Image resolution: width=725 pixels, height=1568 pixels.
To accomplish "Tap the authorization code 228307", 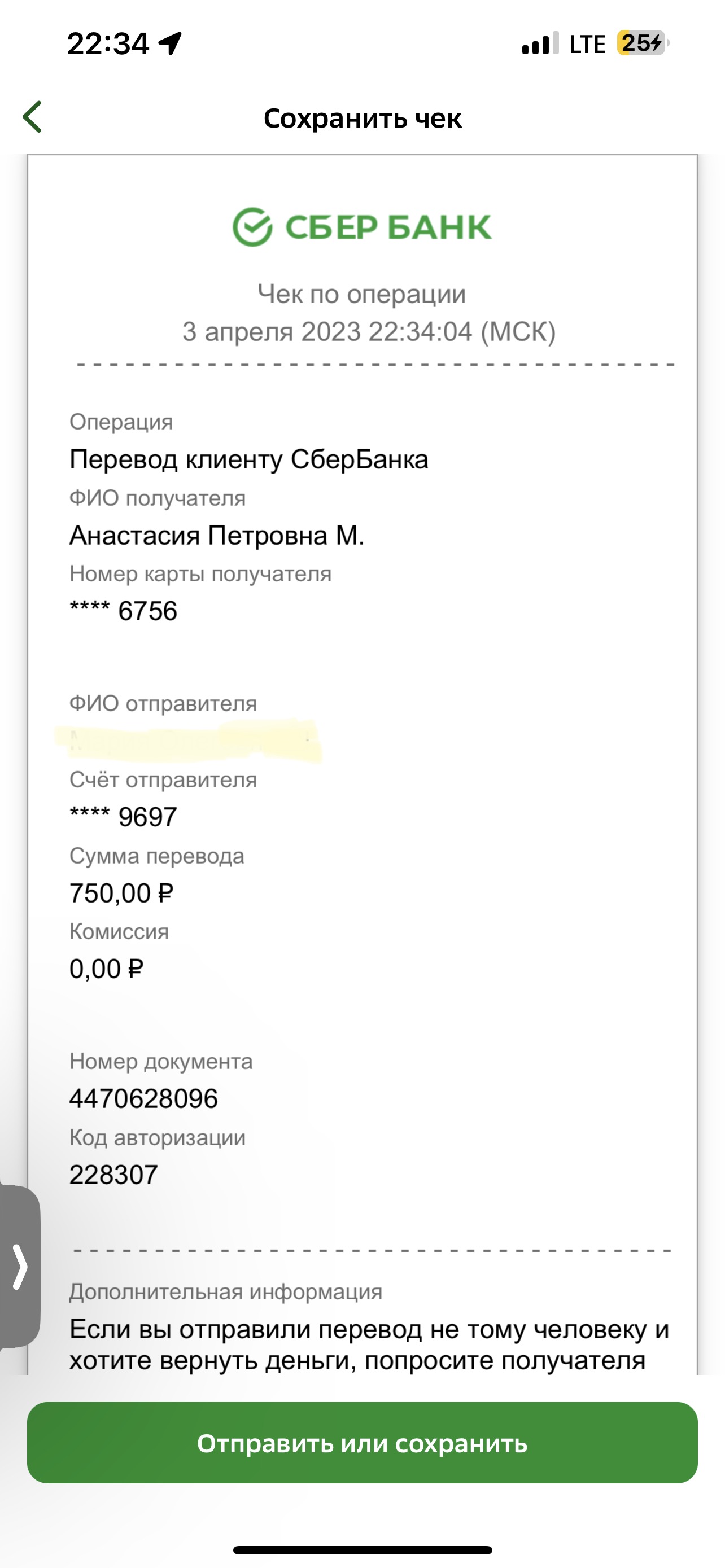I will coord(114,1174).
